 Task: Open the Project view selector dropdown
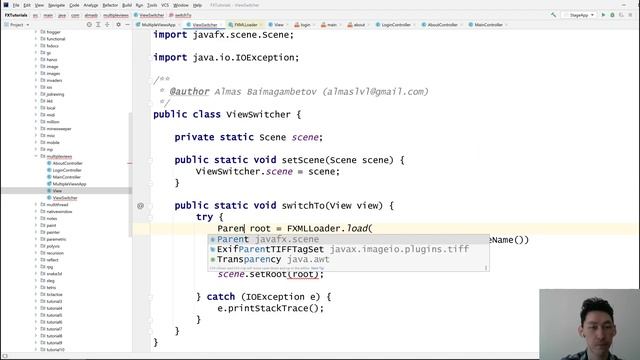point(17,25)
